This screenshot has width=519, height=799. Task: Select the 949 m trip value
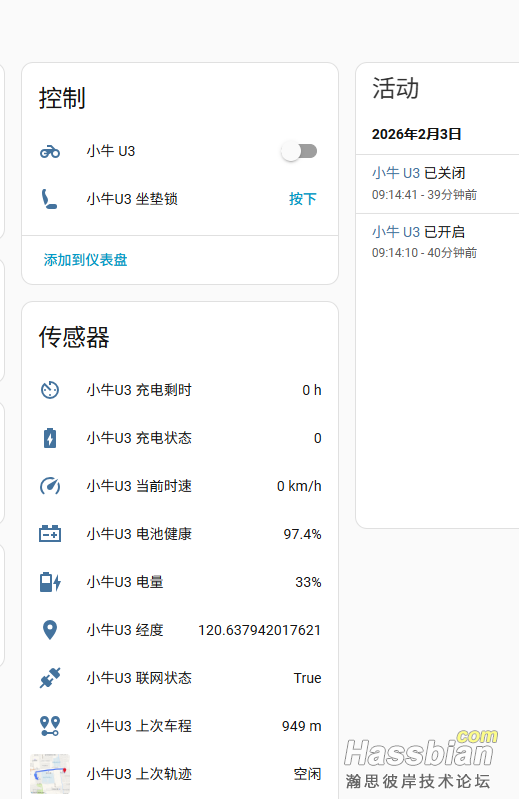pyautogui.click(x=302, y=726)
